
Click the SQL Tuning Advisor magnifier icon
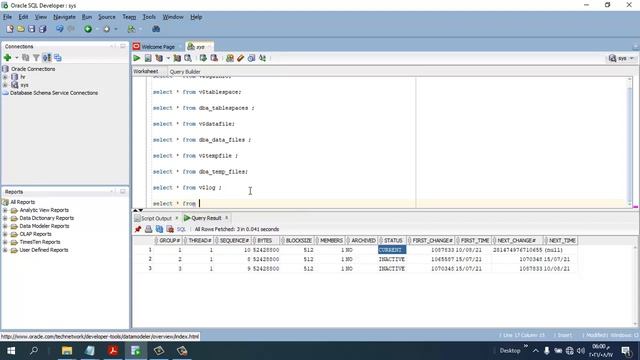[188, 58]
